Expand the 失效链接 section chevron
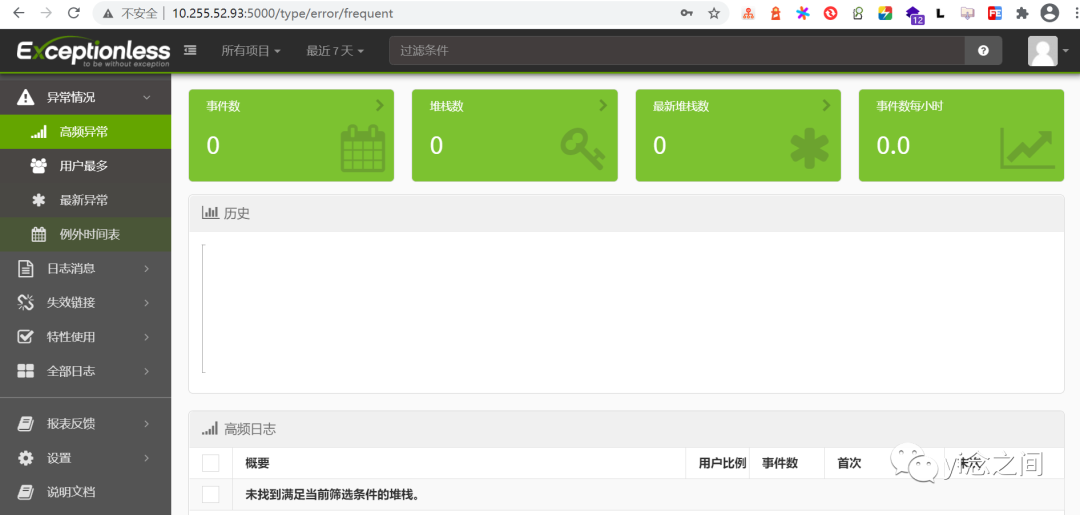Screen dimensions: 1080x515 [x=146, y=302]
